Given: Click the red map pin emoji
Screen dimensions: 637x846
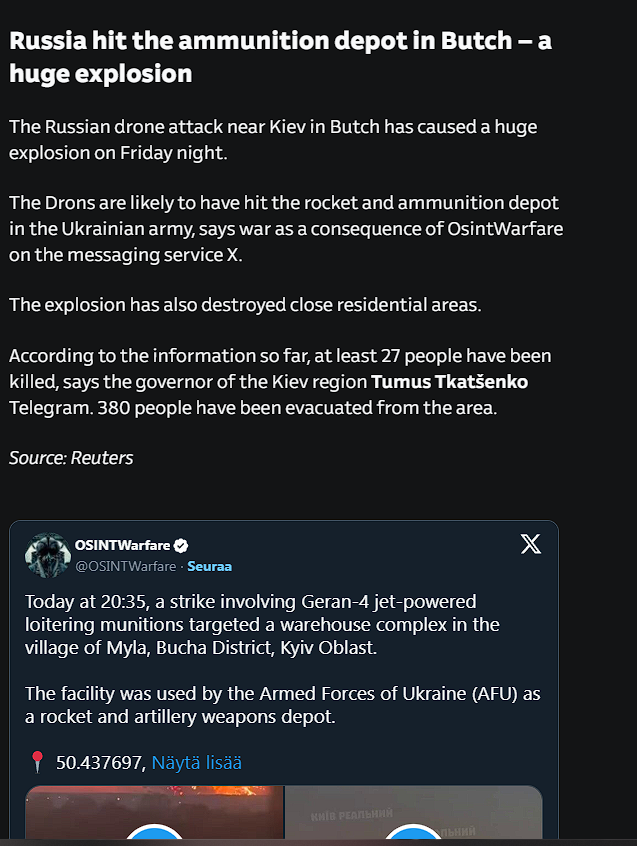Looking at the screenshot, I should point(37,762).
